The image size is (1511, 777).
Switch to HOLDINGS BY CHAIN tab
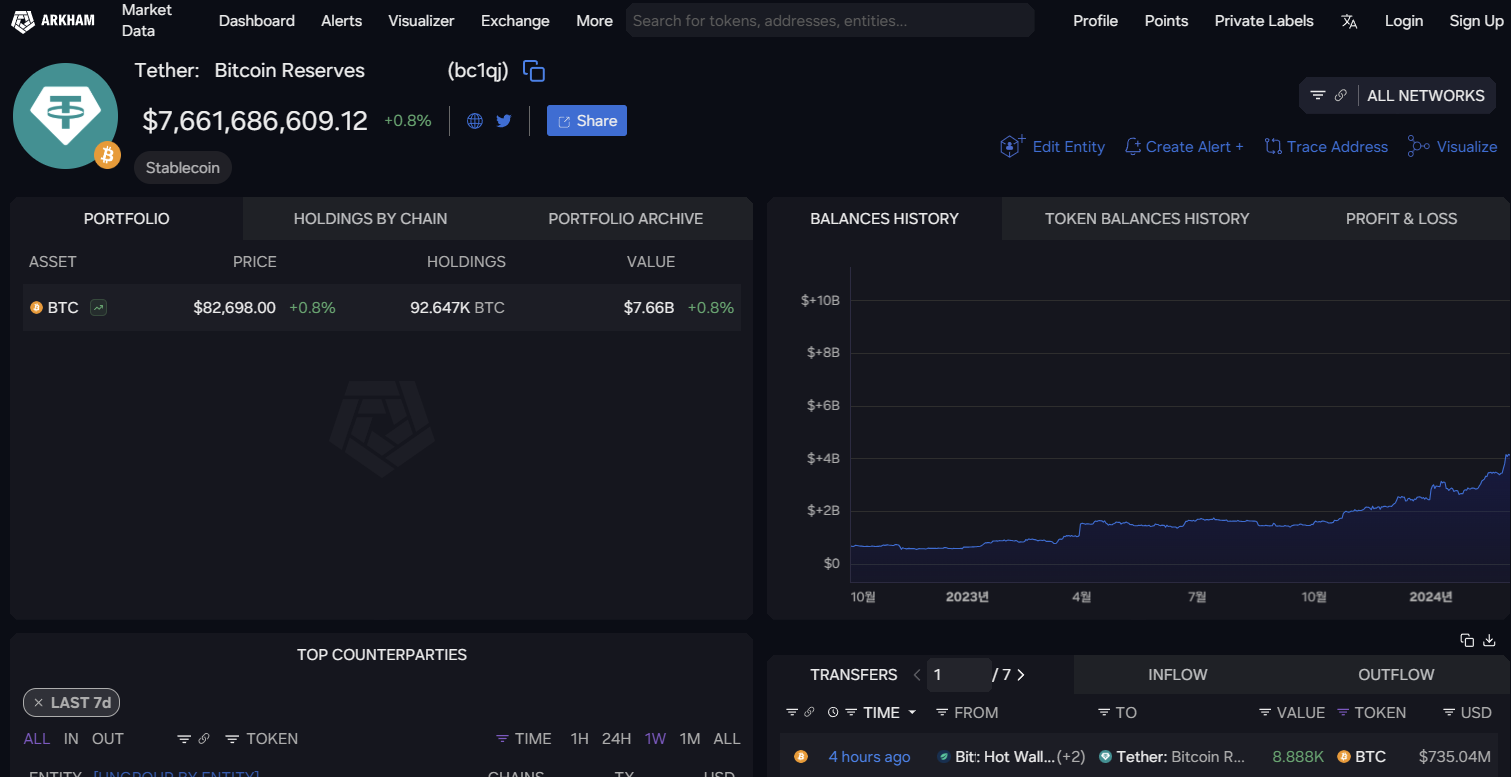tap(370, 218)
